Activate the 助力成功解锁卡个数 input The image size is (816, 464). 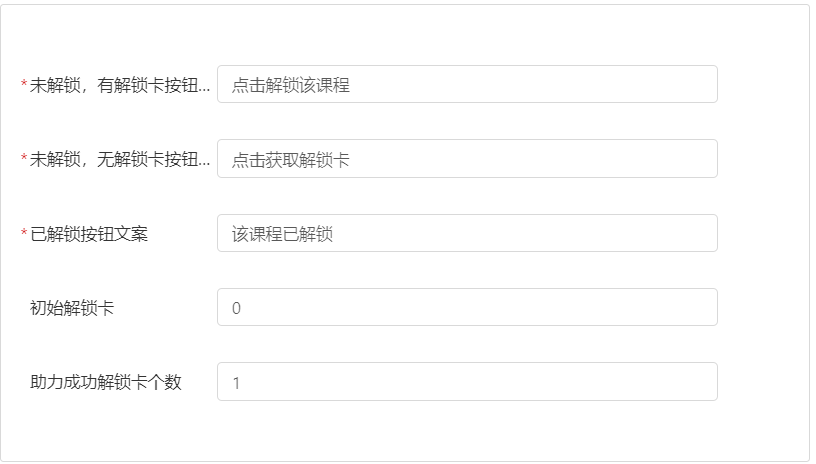pyautogui.click(x=466, y=382)
